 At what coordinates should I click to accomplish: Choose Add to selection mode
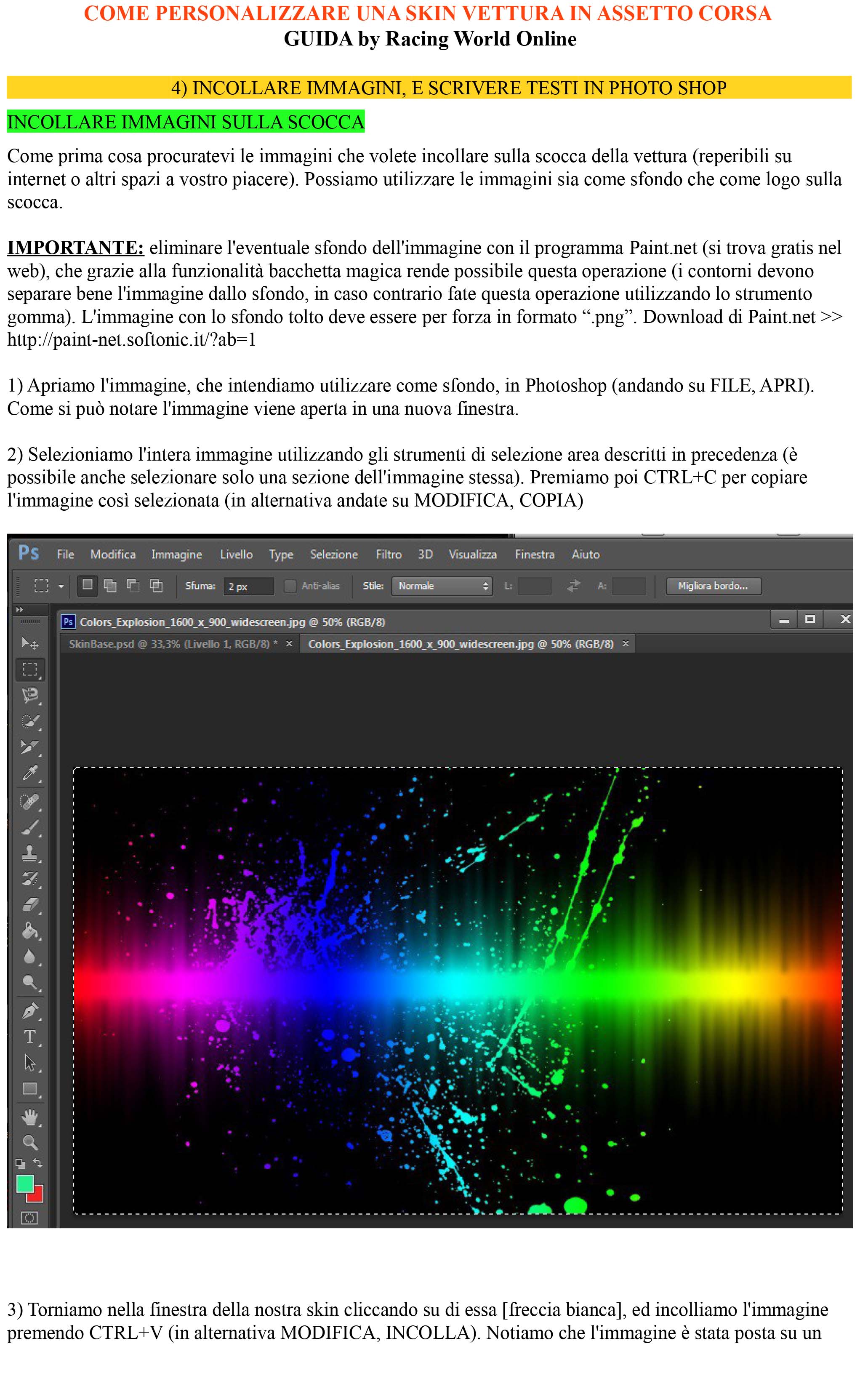[110, 586]
